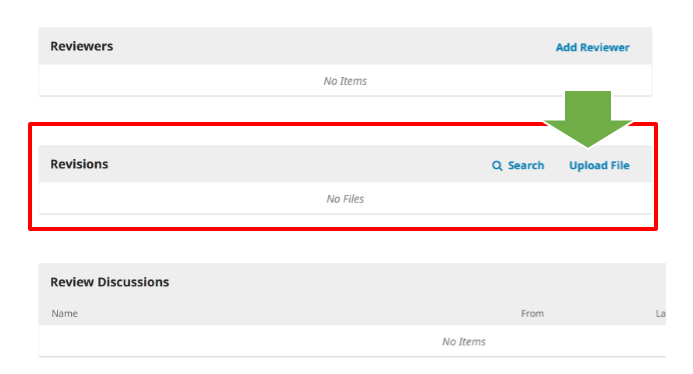Select the Reviewers panel heading
This screenshot has height=374, width=693.
pos(81,46)
